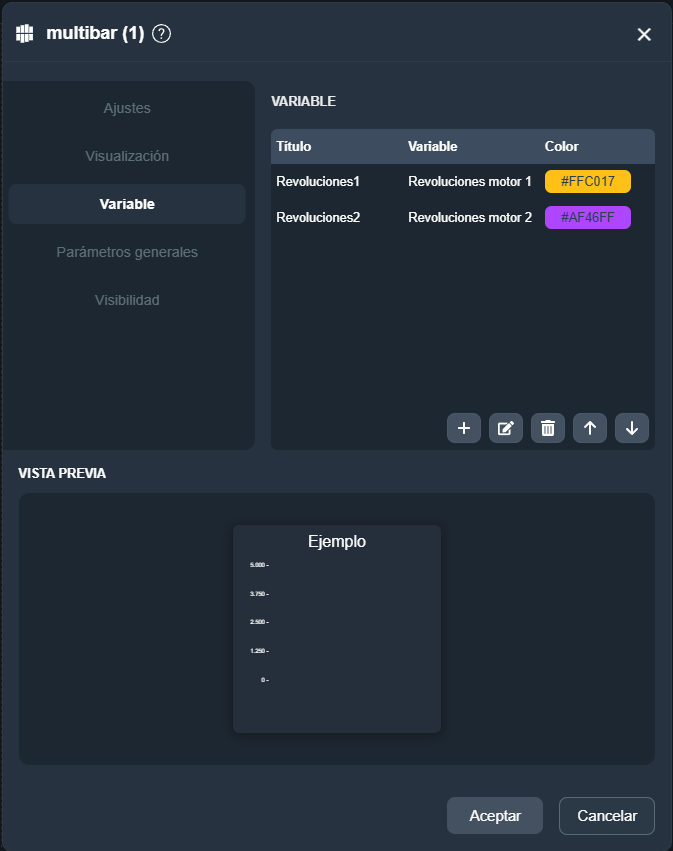673x851 pixels.
Task: Click the multibar widget icon in header
Action: (25, 34)
